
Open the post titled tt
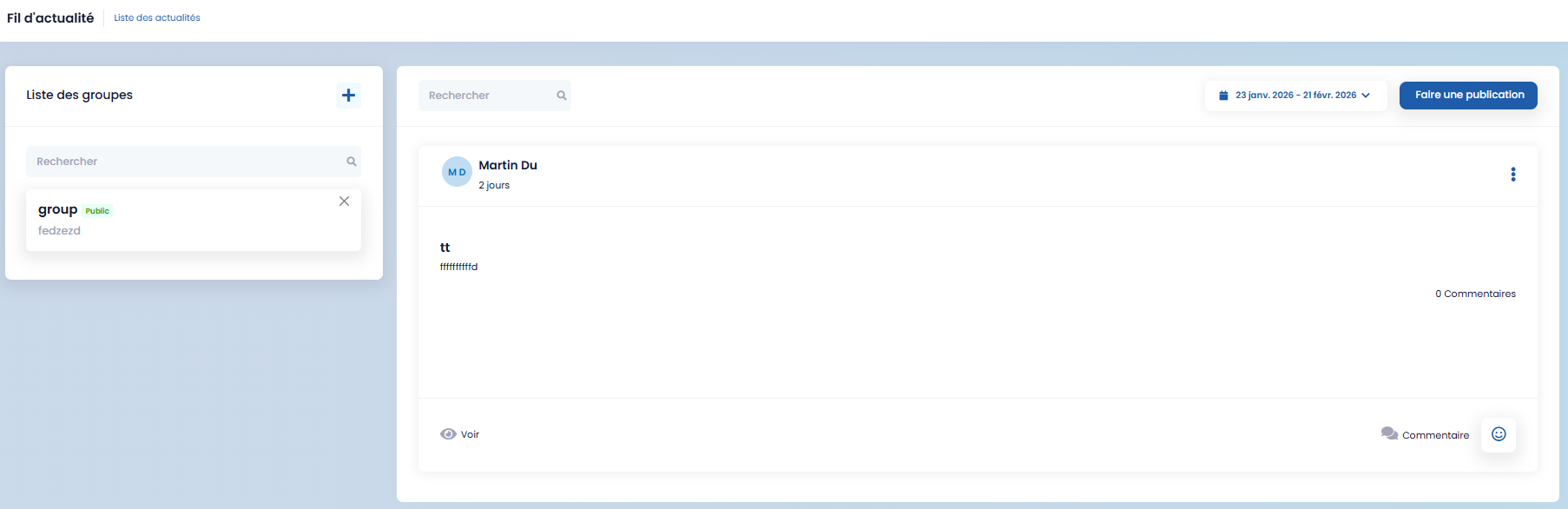(445, 248)
